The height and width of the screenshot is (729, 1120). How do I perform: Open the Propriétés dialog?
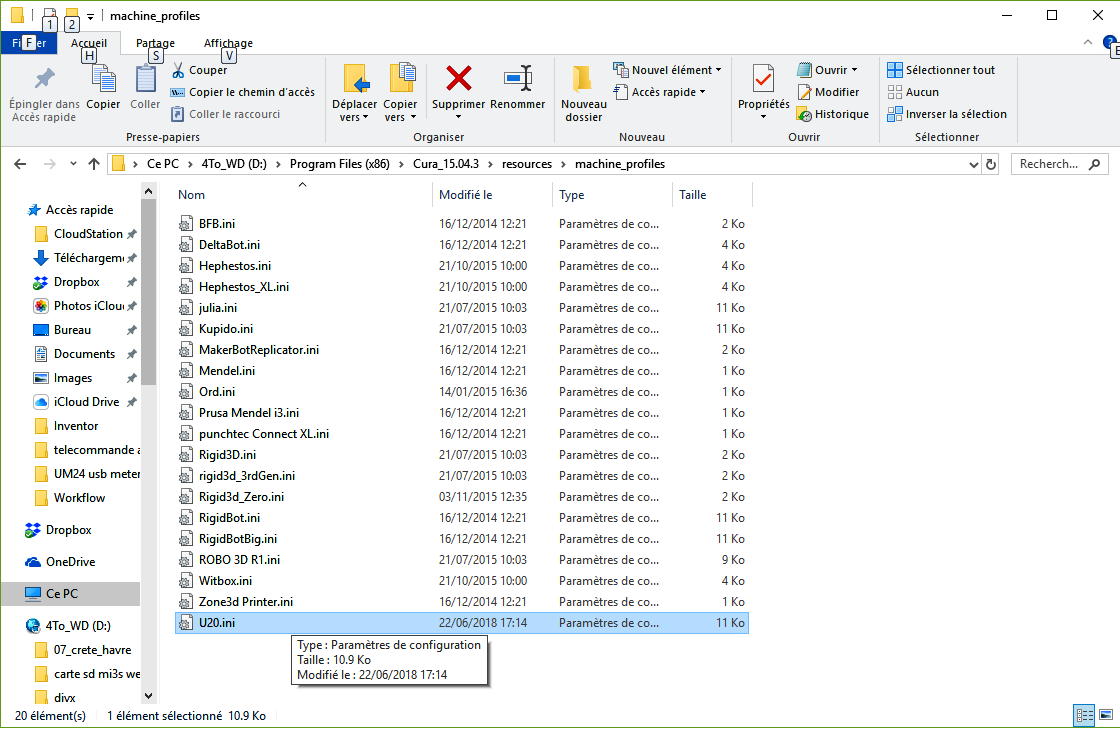click(x=764, y=91)
